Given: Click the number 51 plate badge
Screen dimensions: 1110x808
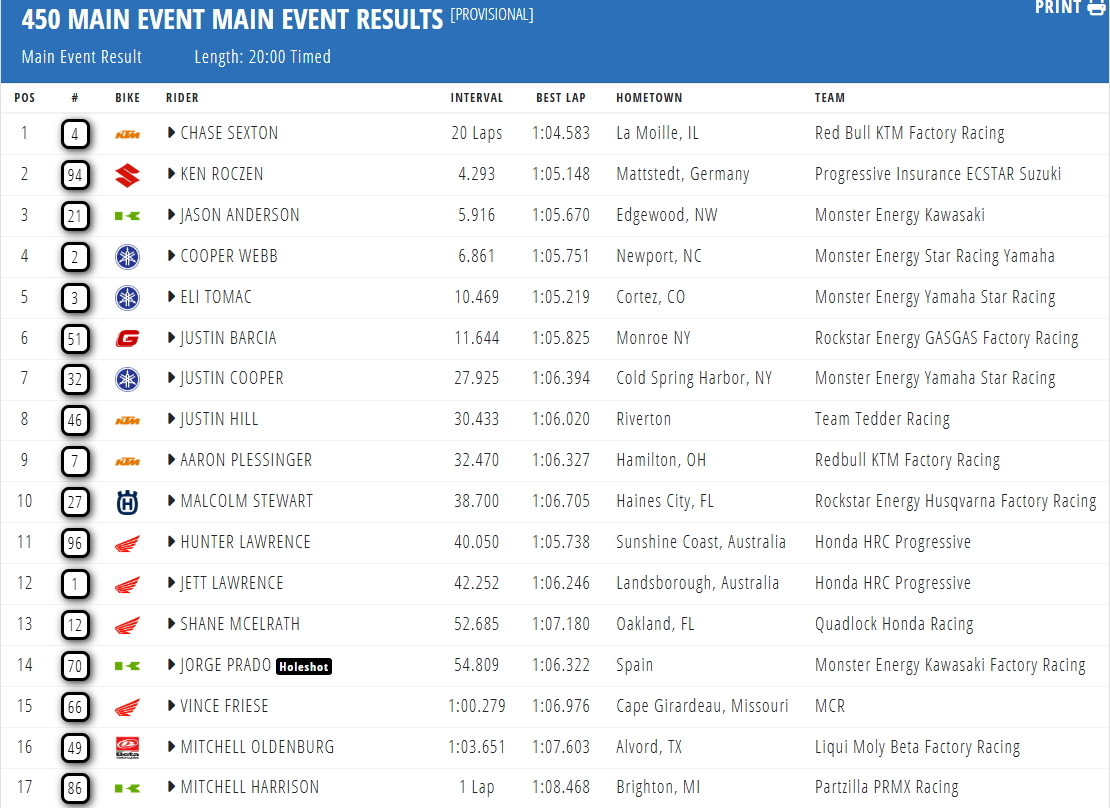Looking at the screenshot, I should (75, 339).
